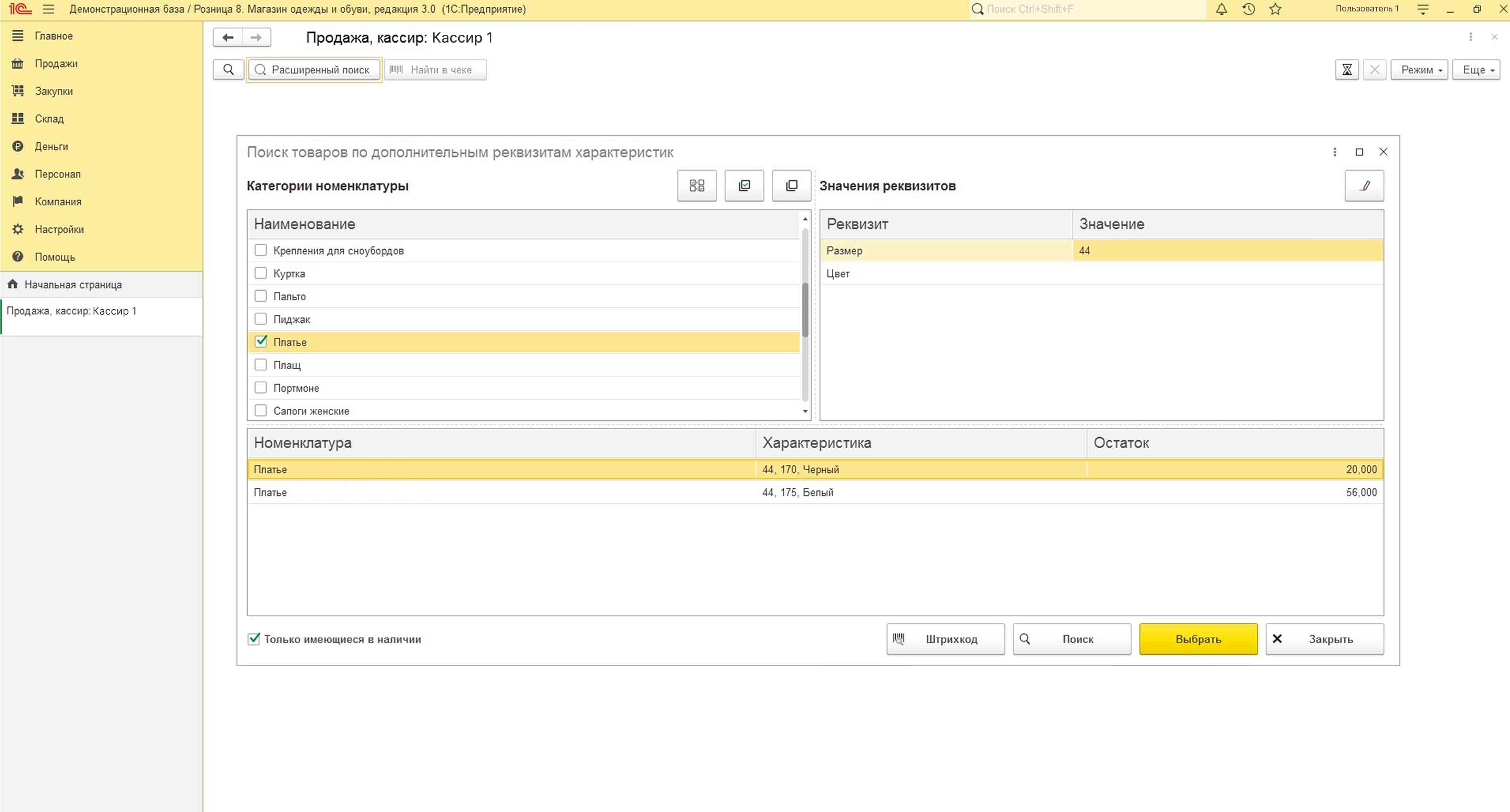
Task: Maximize the search dialog window
Action: click(x=1359, y=152)
